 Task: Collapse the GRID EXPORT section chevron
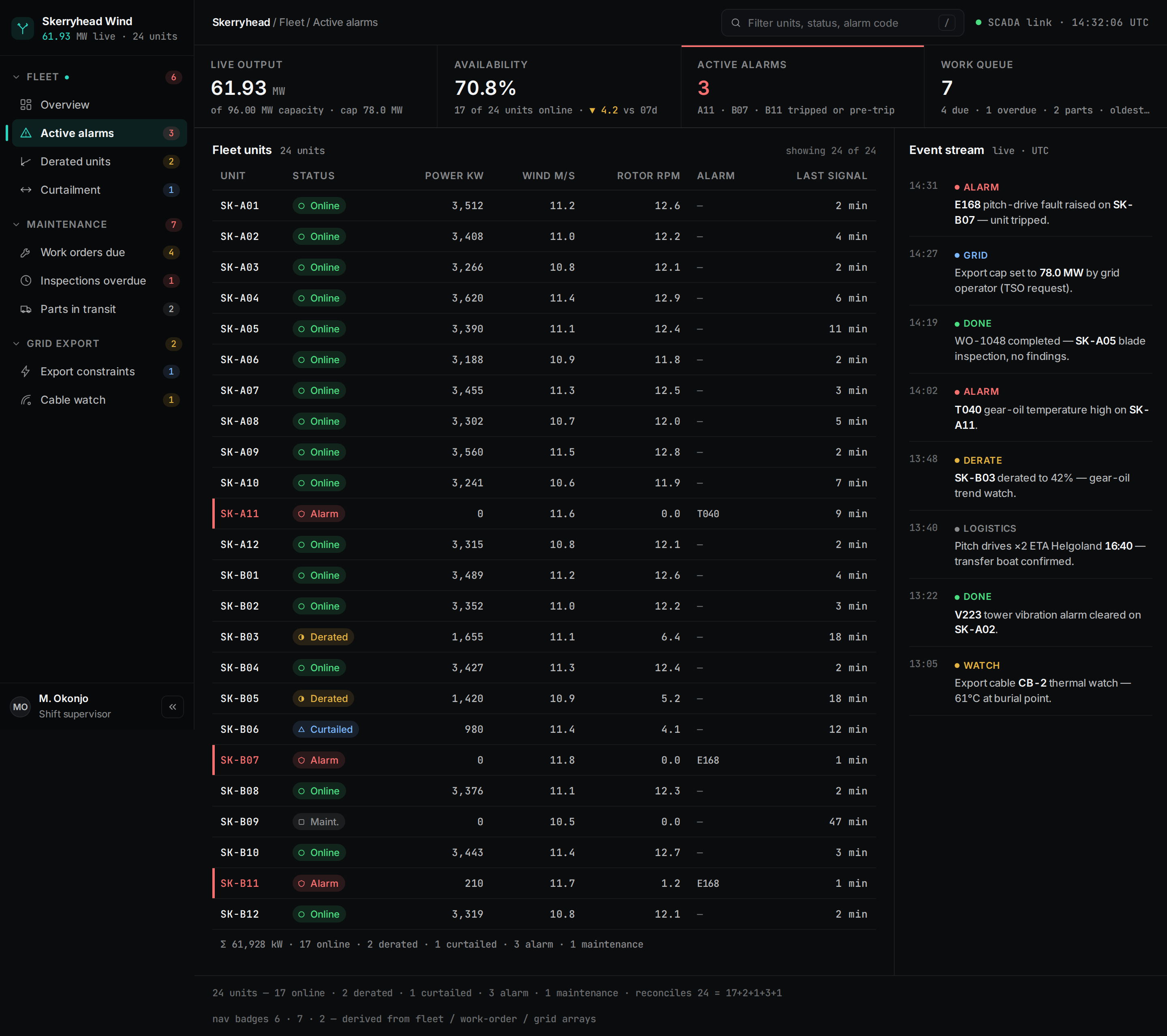tap(16, 343)
